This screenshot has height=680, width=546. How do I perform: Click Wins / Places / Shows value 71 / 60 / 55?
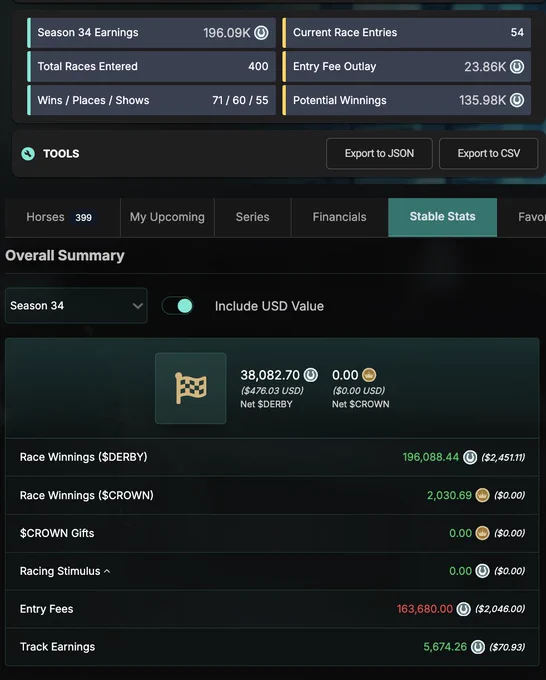coord(240,100)
